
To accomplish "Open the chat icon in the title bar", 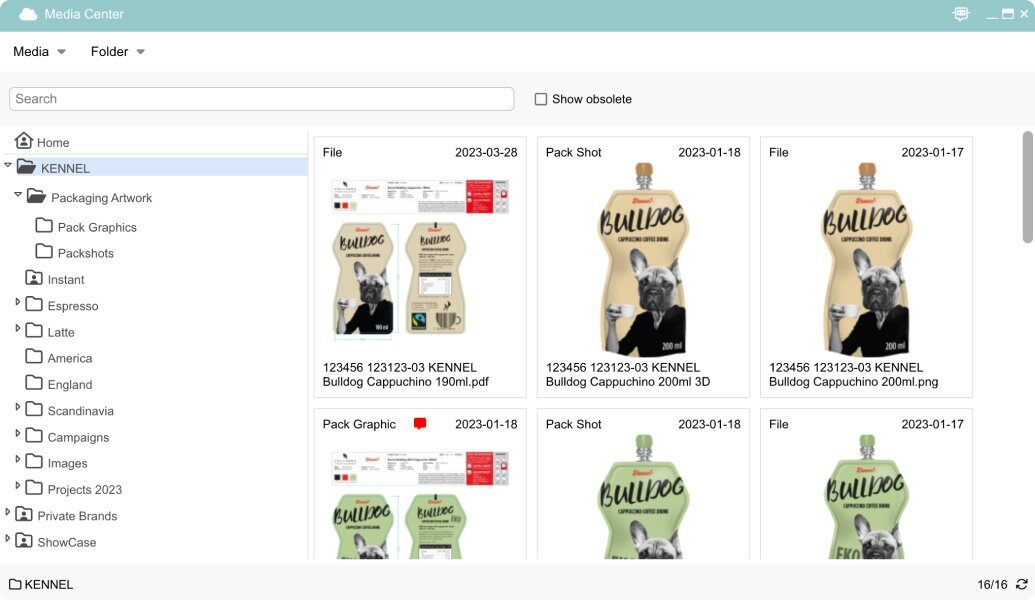I will (x=961, y=14).
